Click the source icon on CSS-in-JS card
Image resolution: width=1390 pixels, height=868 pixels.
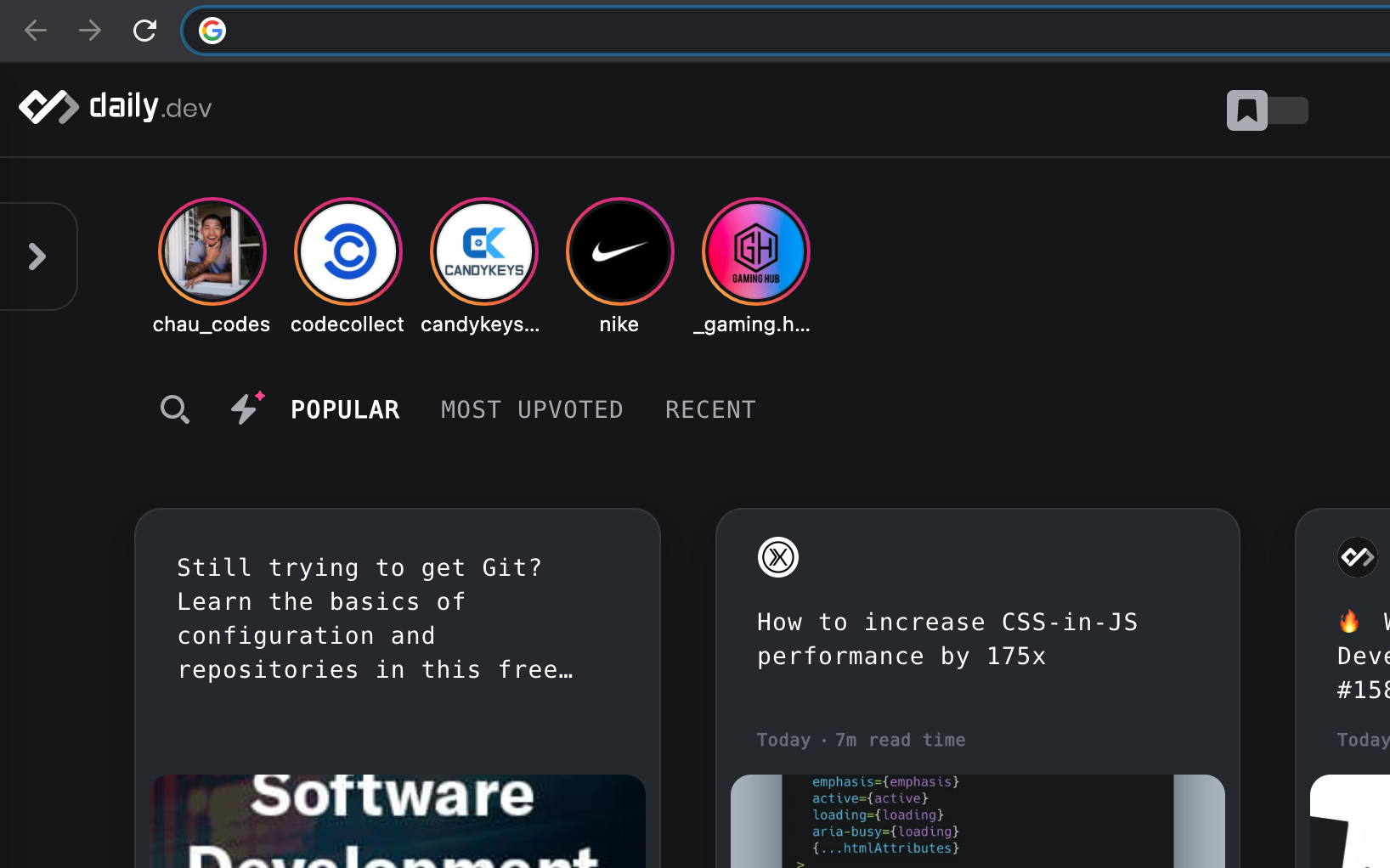point(778,557)
